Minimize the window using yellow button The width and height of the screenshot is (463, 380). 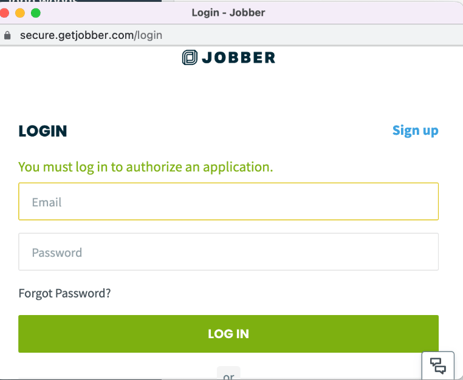click(x=20, y=13)
